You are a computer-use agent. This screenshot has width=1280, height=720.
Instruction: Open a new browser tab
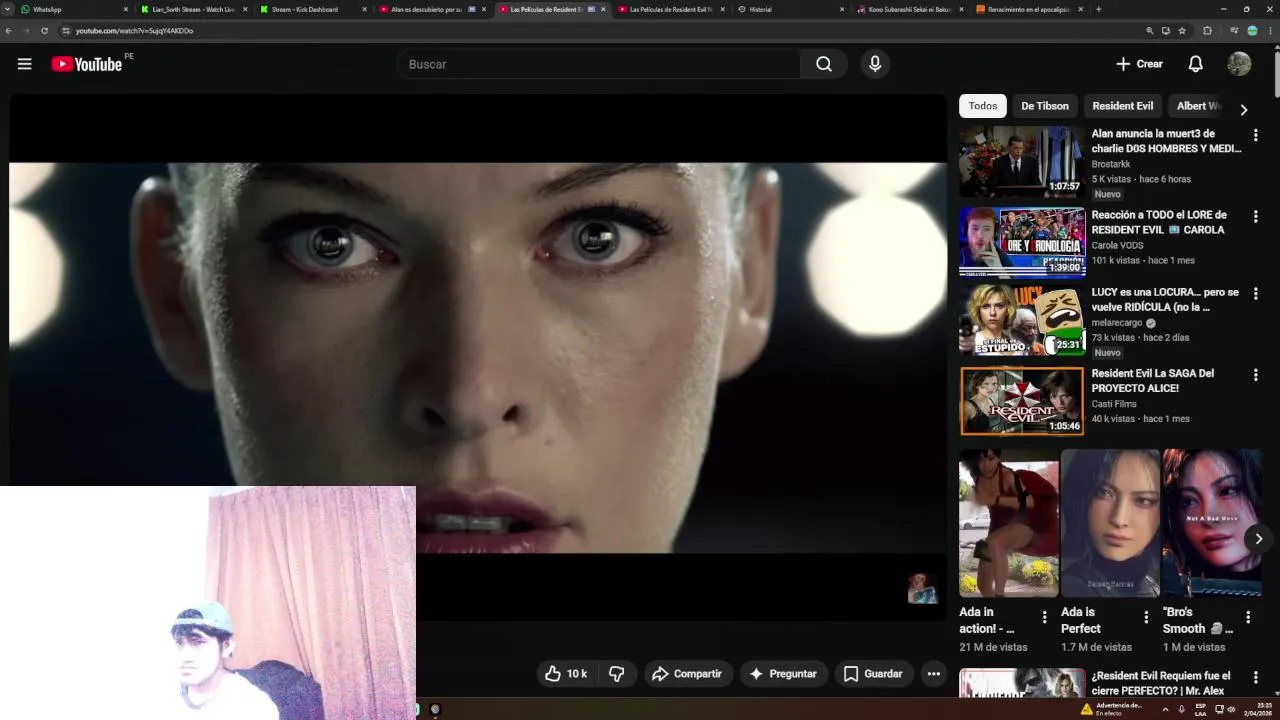(x=1098, y=9)
